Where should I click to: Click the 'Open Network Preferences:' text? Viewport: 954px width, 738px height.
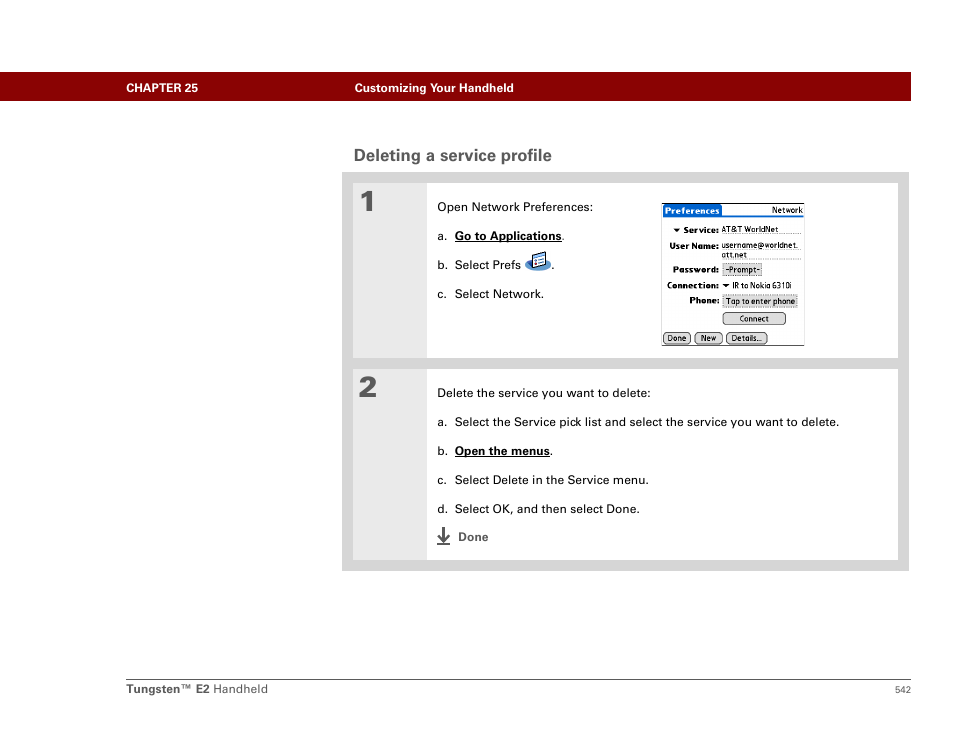(x=515, y=207)
